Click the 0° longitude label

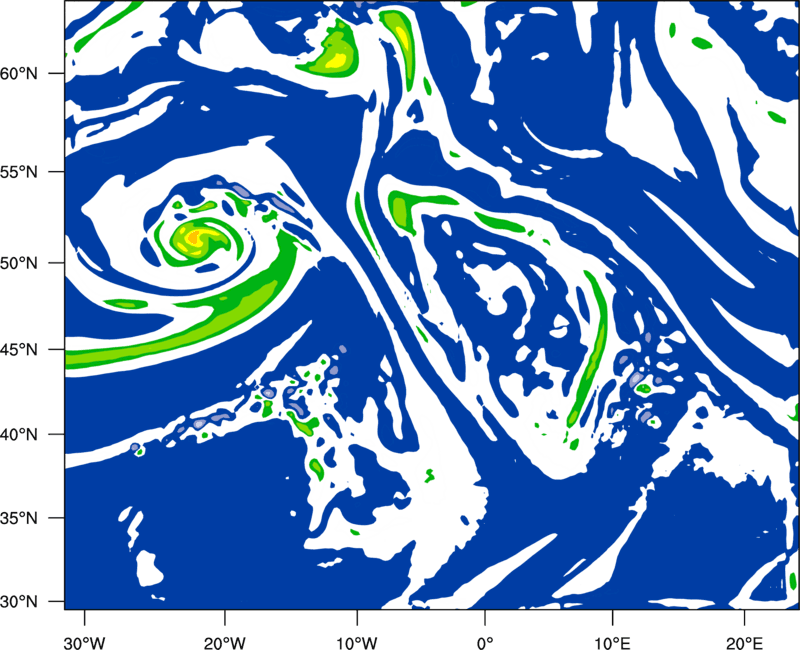[485, 643]
